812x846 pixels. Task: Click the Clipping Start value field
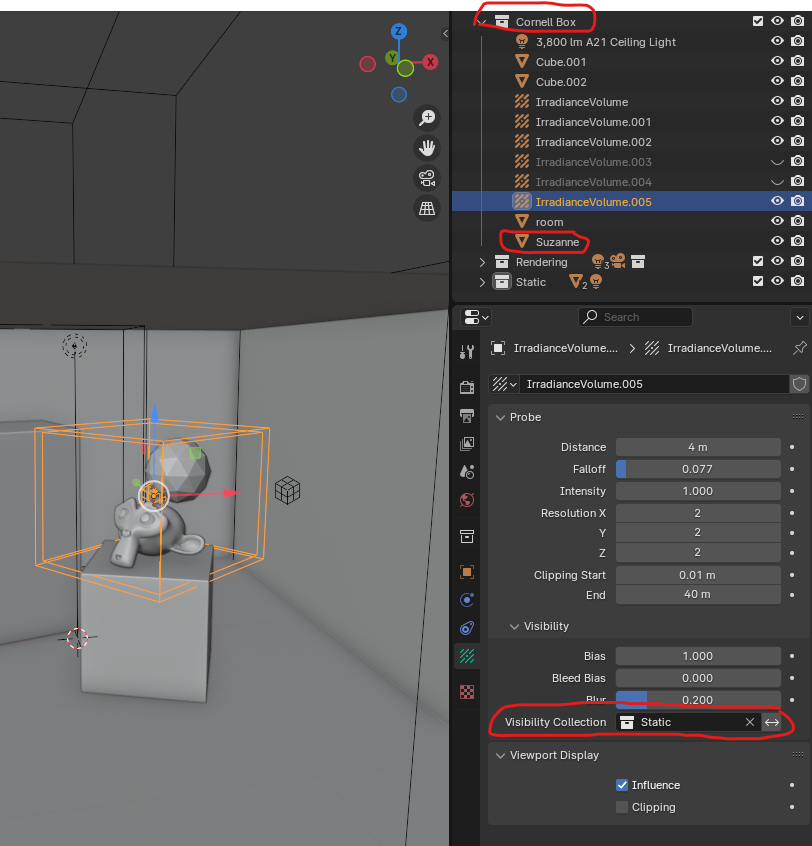click(698, 575)
